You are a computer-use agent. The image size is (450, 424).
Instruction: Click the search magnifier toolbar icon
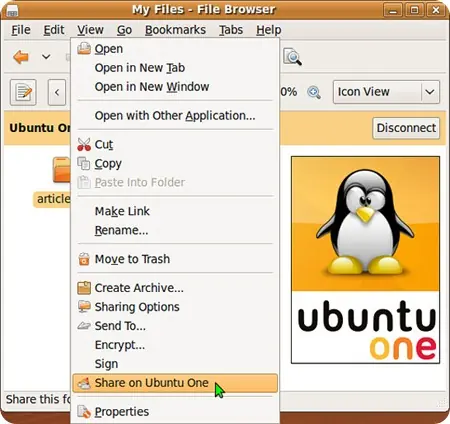point(292,57)
